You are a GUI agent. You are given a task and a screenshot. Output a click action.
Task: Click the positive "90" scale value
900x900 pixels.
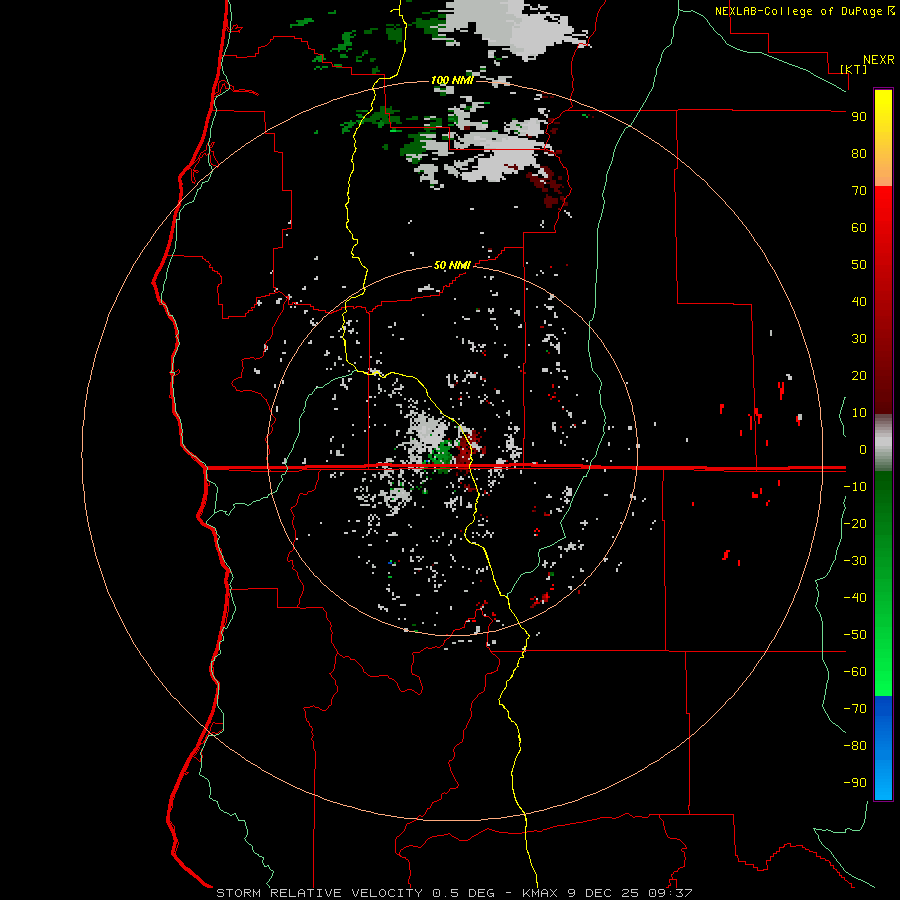point(859,117)
